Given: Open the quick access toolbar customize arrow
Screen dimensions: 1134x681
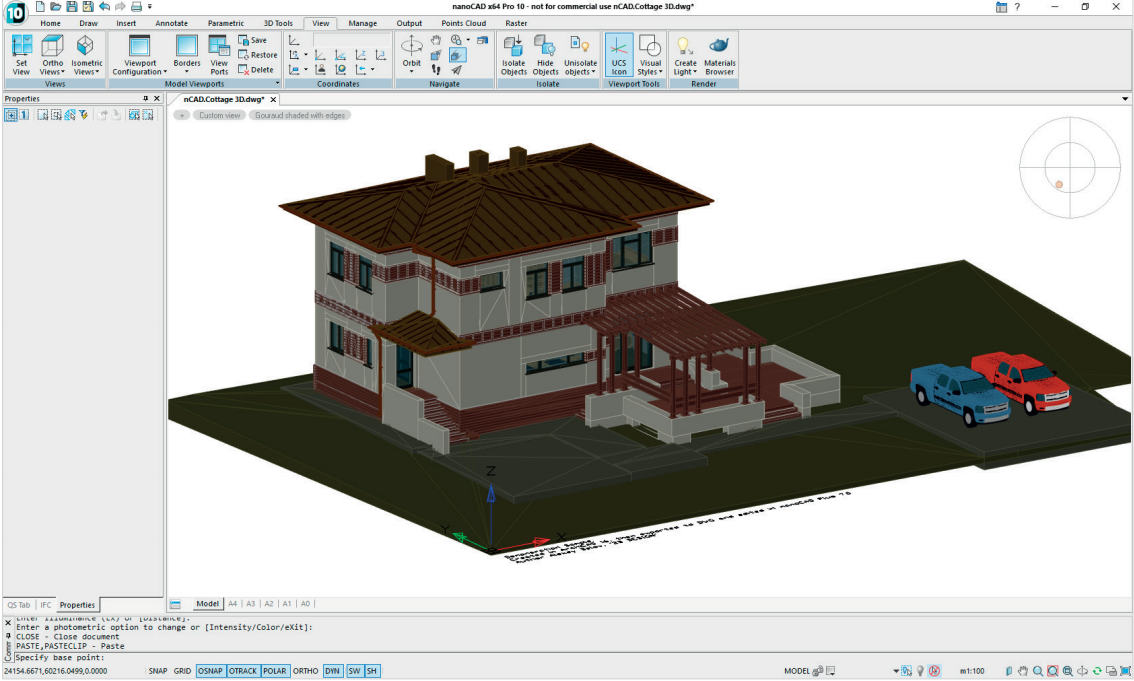Looking at the screenshot, I should 150,7.
